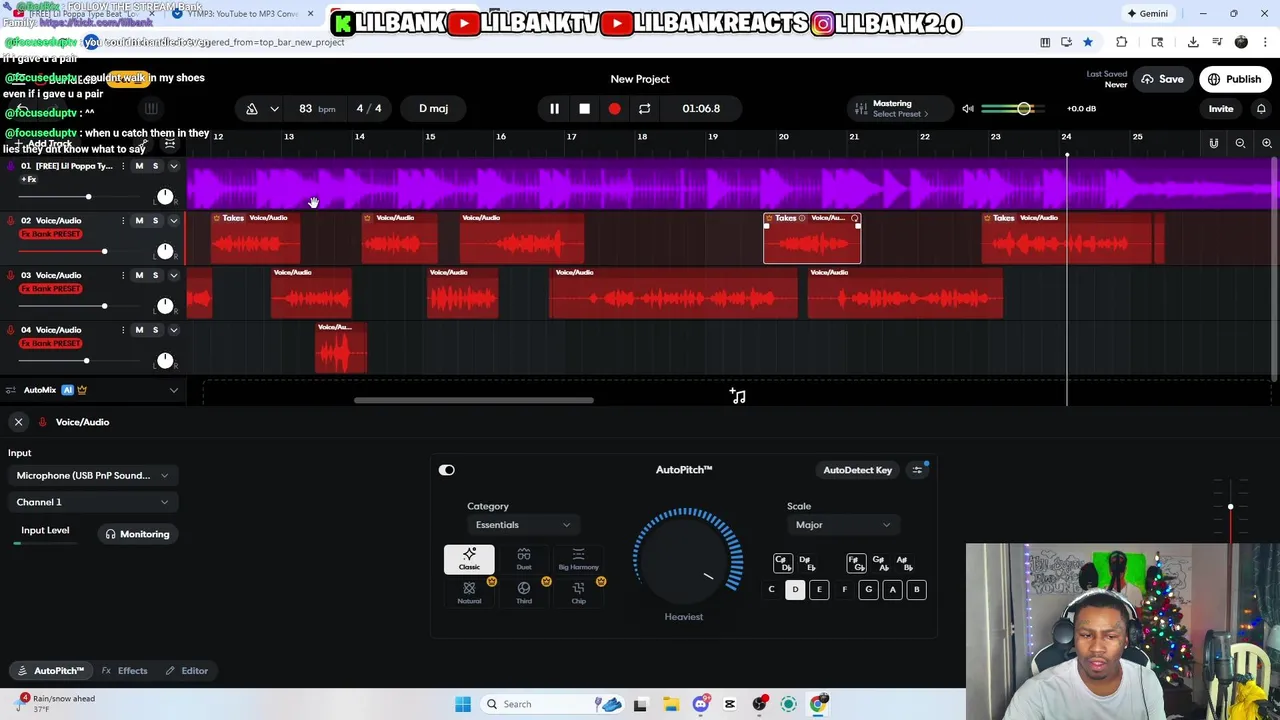This screenshot has height=720, width=1280.
Task: Click the Publish button
Action: point(1235,79)
